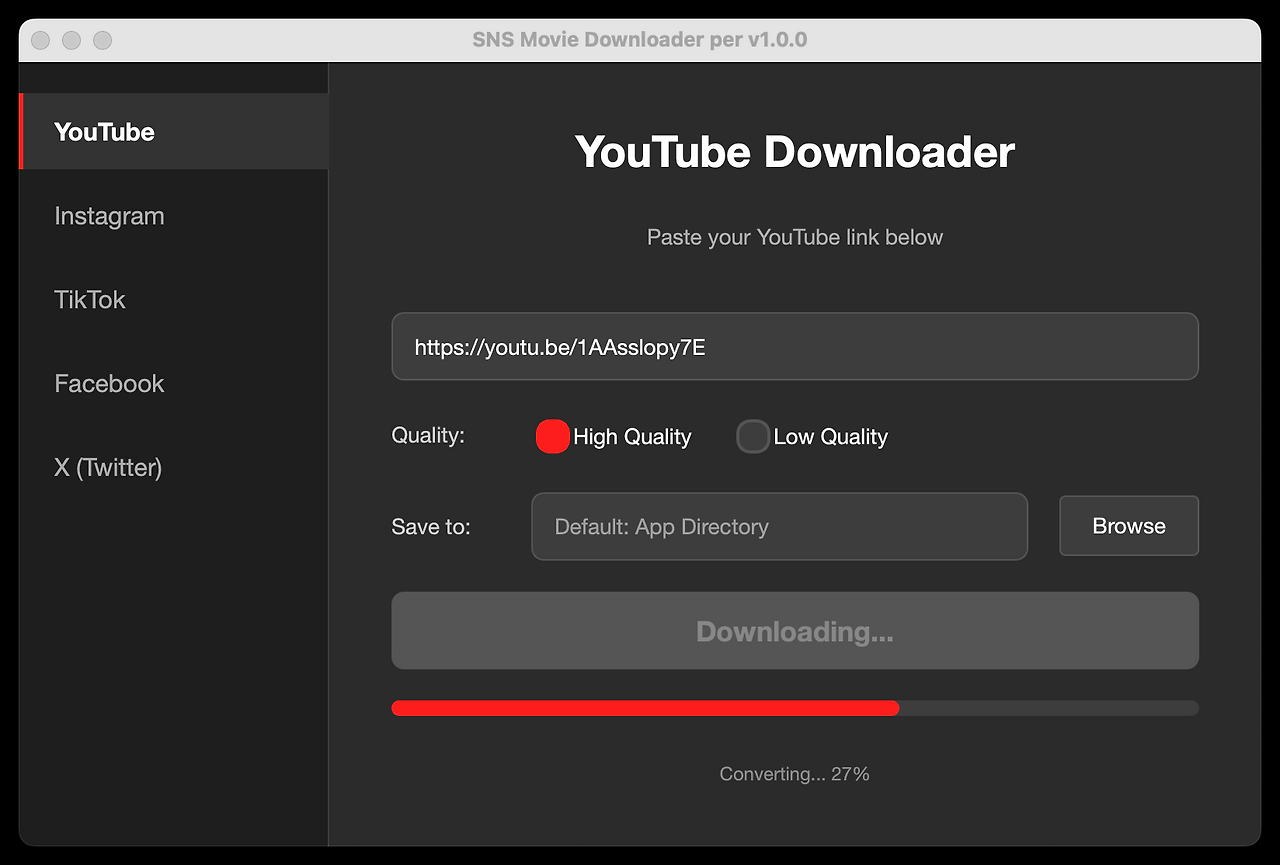Click the Quality: label
Image resolution: width=1280 pixels, height=865 pixels.
428,436
